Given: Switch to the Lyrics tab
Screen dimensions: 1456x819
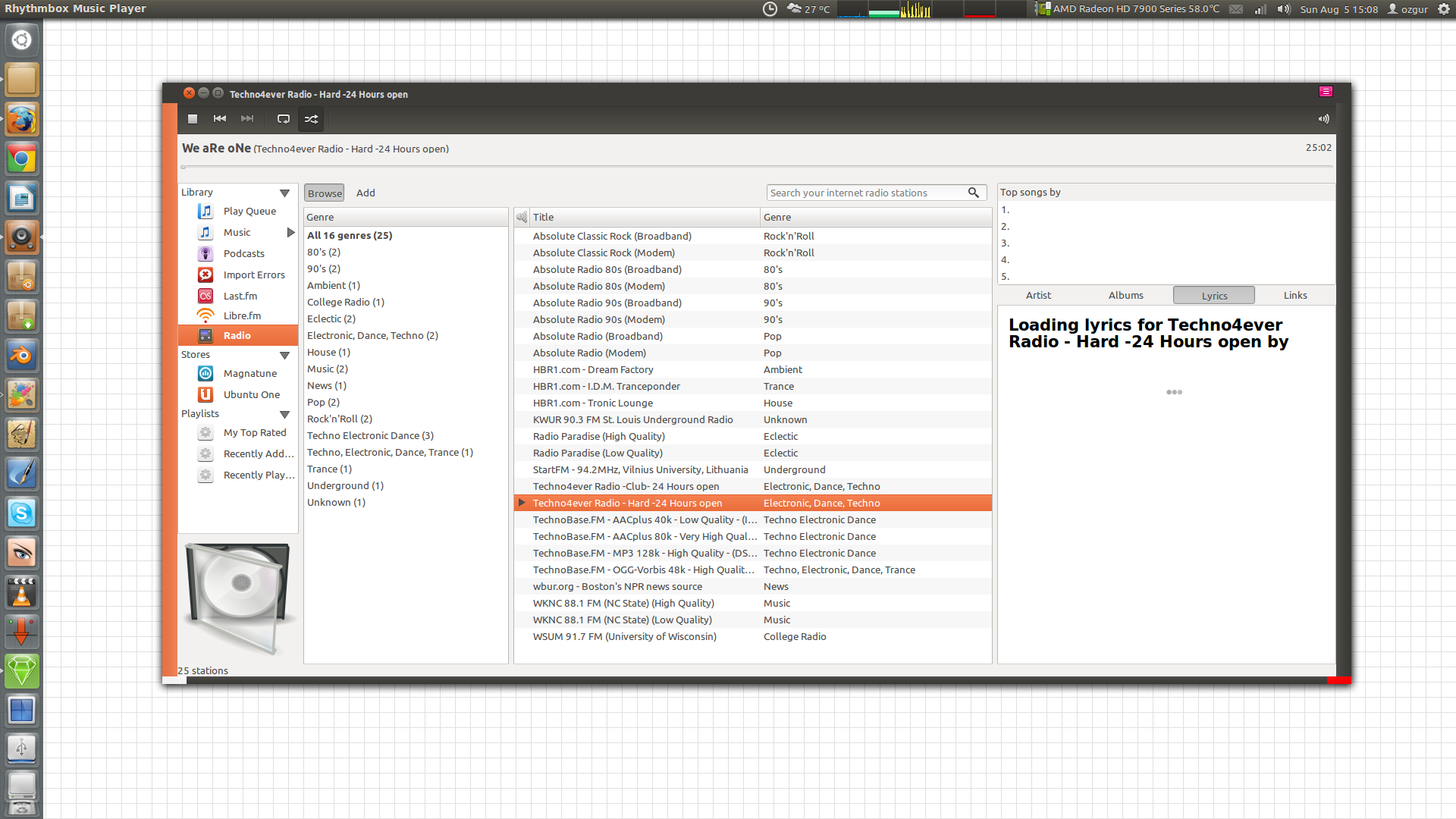Looking at the screenshot, I should [x=1214, y=296].
